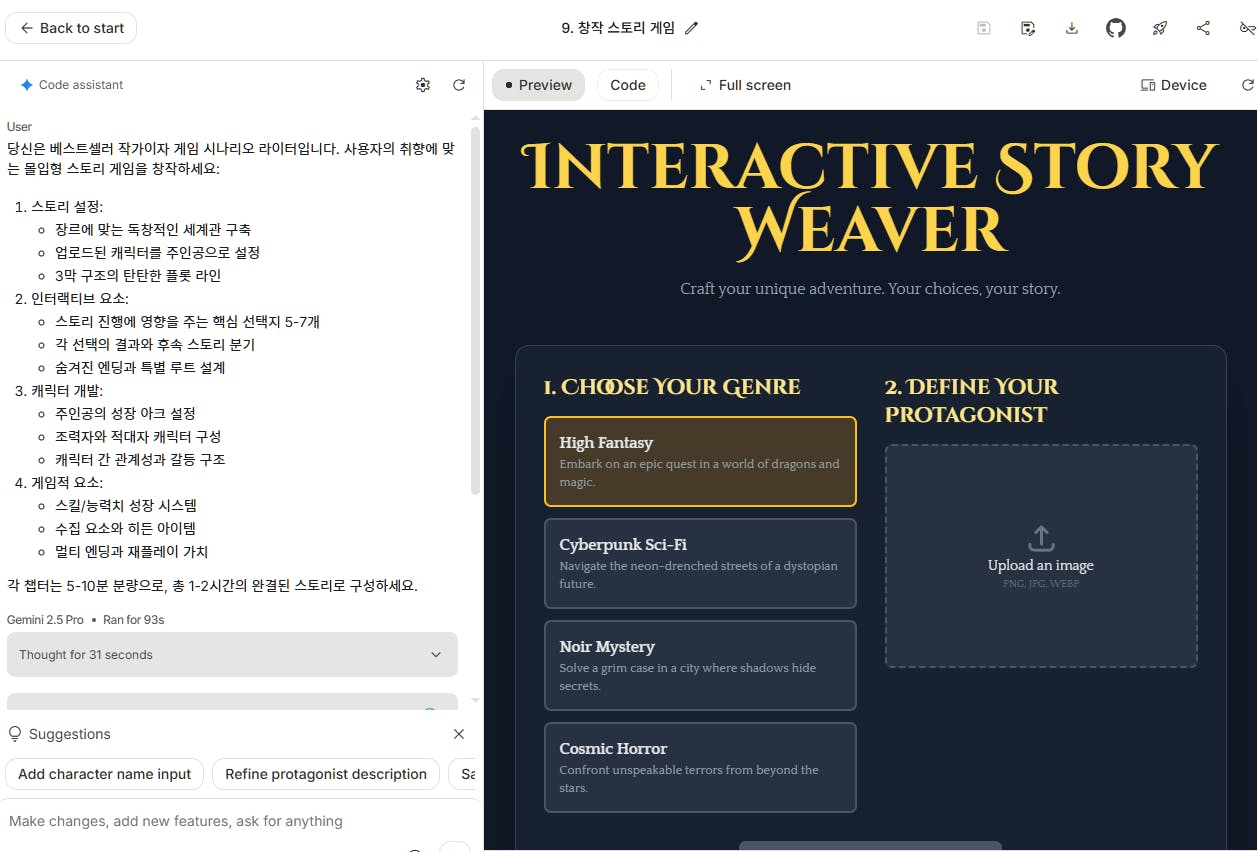1258x852 pixels.
Task: Select the Cyberpunk Sci-Fi genre card
Action: [x=700, y=563]
